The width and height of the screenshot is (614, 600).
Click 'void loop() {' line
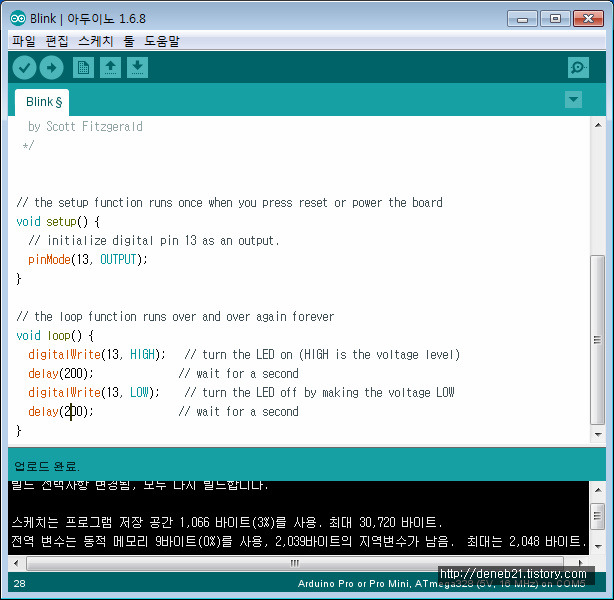pyautogui.click(x=55, y=336)
